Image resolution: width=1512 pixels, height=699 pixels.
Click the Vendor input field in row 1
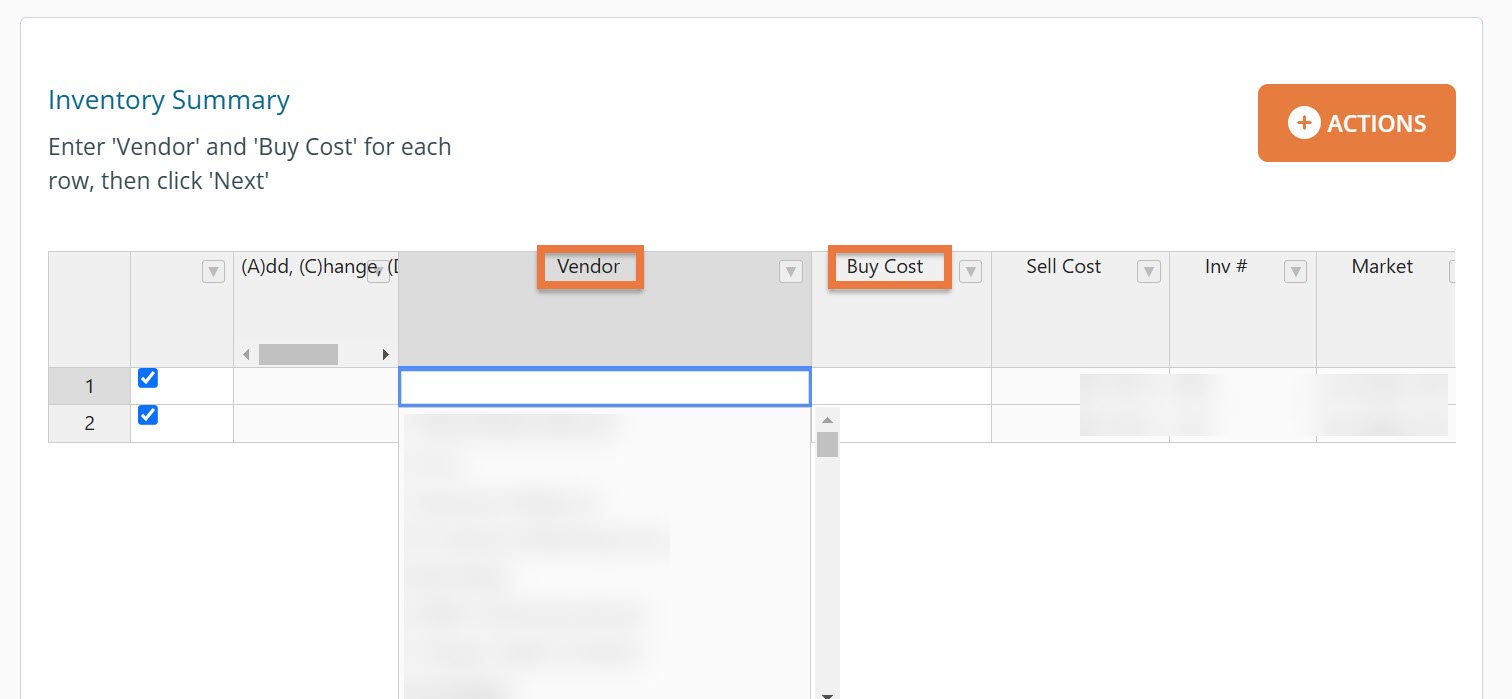(604, 387)
